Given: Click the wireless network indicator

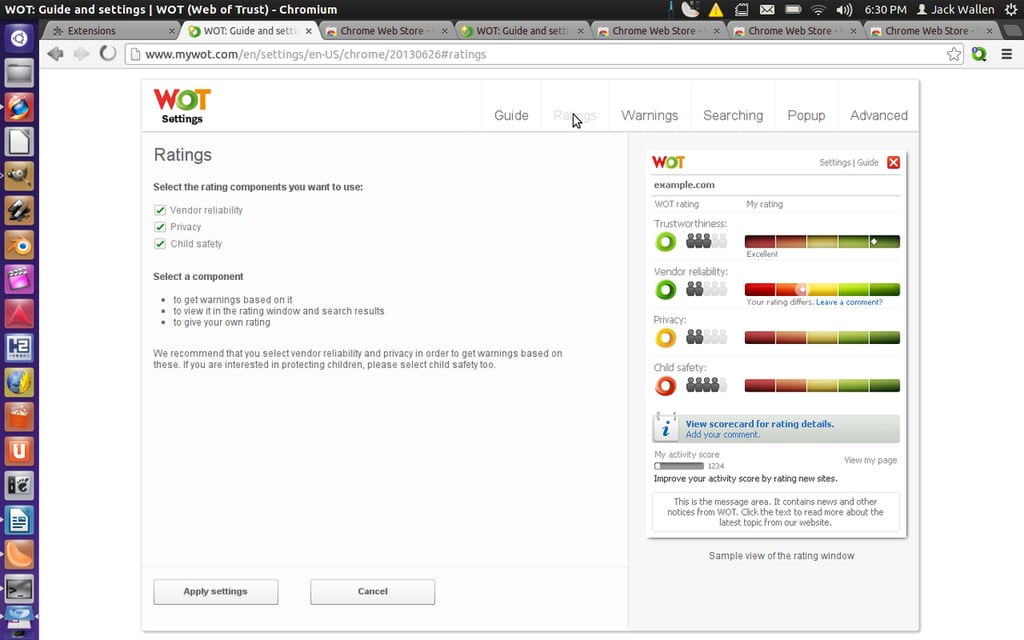Looking at the screenshot, I should (x=818, y=10).
